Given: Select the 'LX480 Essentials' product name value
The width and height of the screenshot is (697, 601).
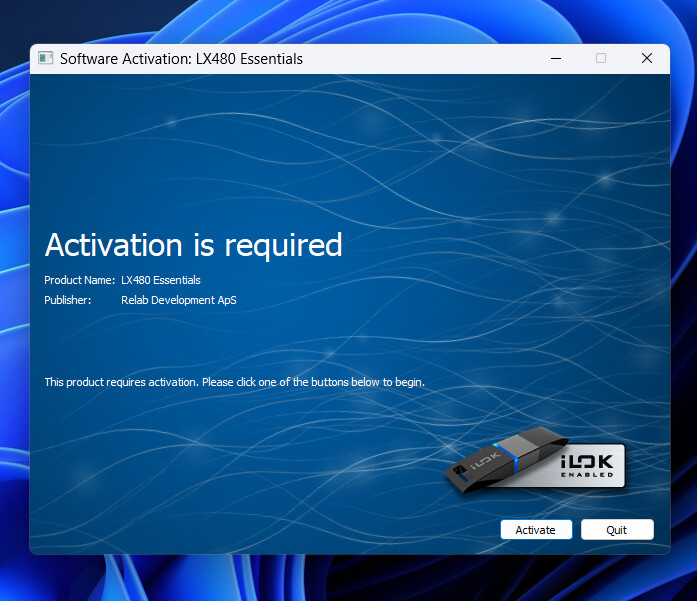Looking at the screenshot, I should [161, 280].
